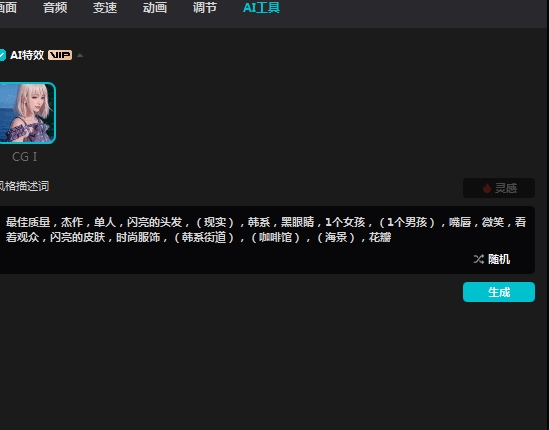Image resolution: width=549 pixels, height=430 pixels.
Task: Click the 风格描述词 label
Action: 24,186
